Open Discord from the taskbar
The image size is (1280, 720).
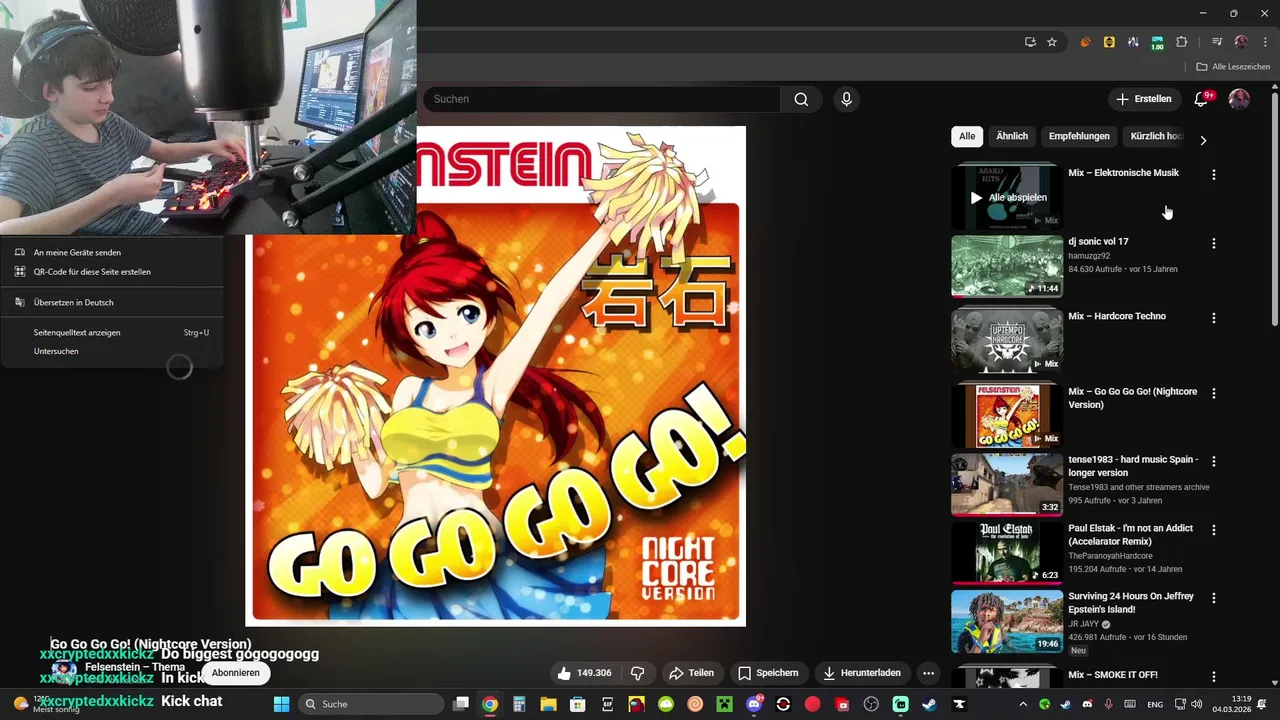click(754, 704)
